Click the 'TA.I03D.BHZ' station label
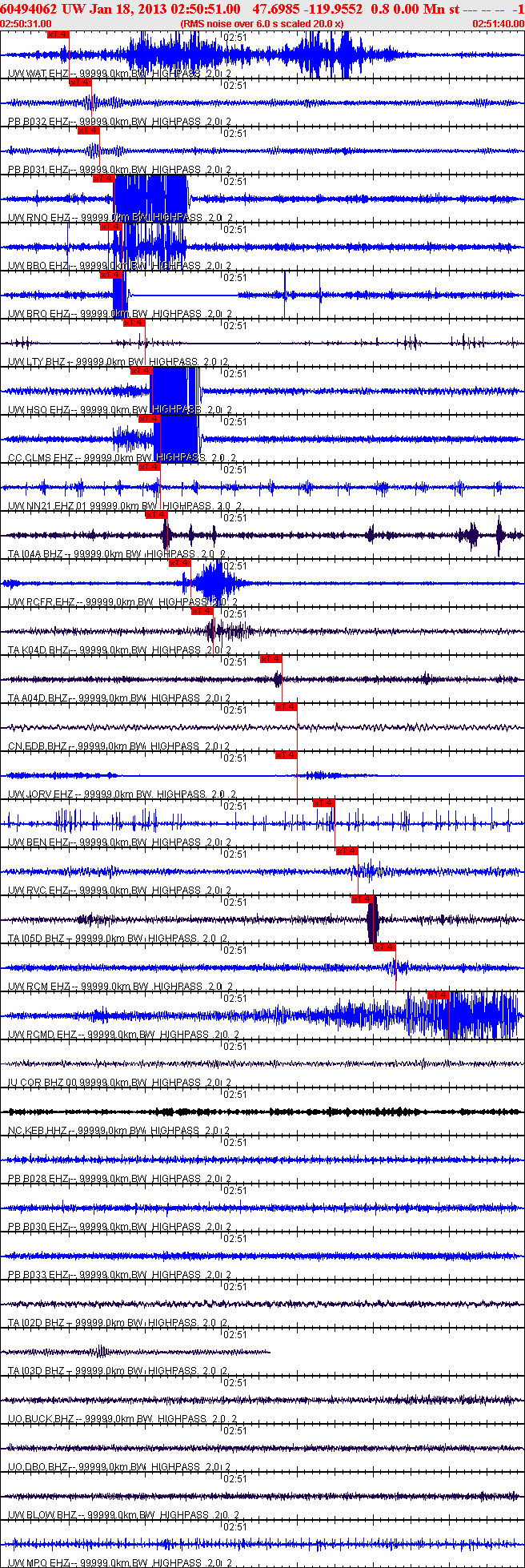 pyautogui.click(x=38, y=1371)
